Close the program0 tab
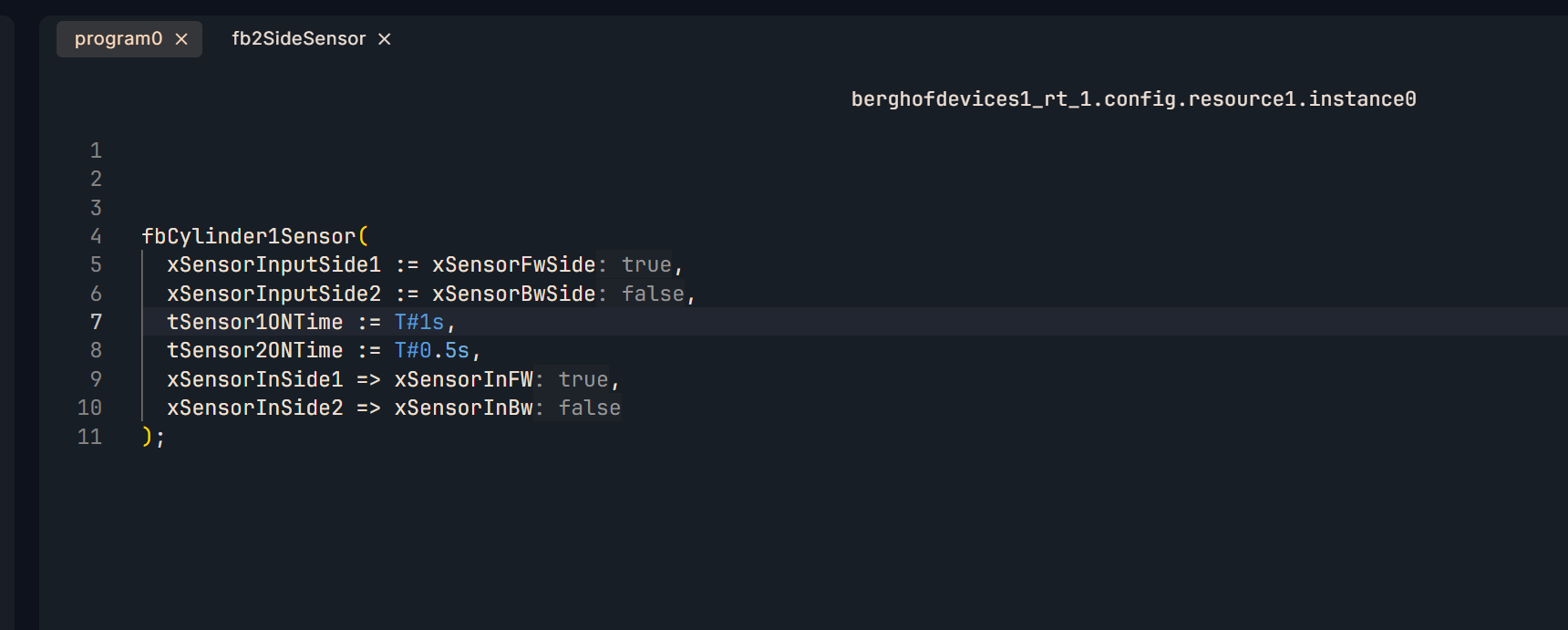The image size is (1568, 630). pyautogui.click(x=181, y=39)
